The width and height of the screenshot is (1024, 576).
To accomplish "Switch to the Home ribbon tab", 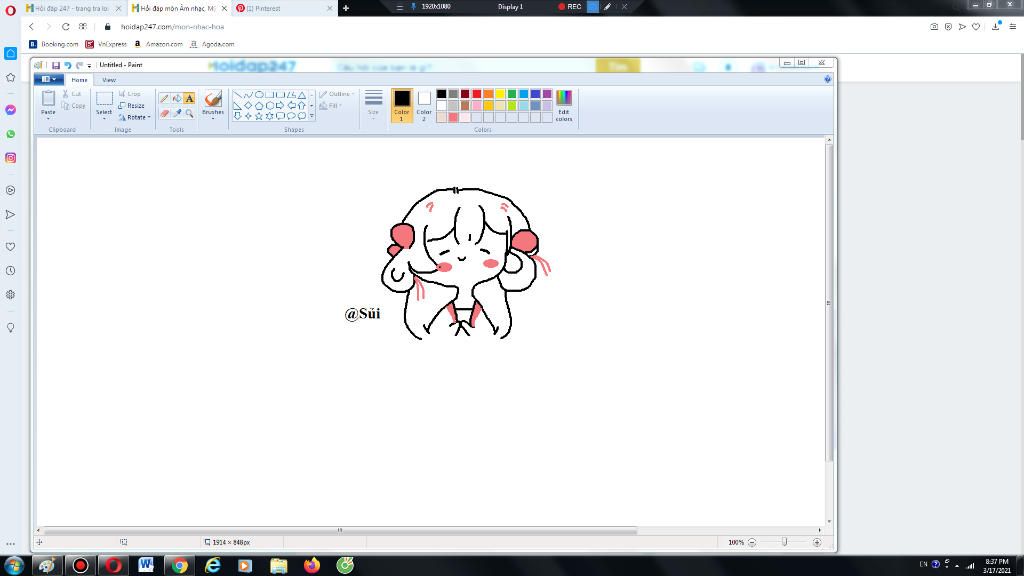I will [x=79, y=80].
